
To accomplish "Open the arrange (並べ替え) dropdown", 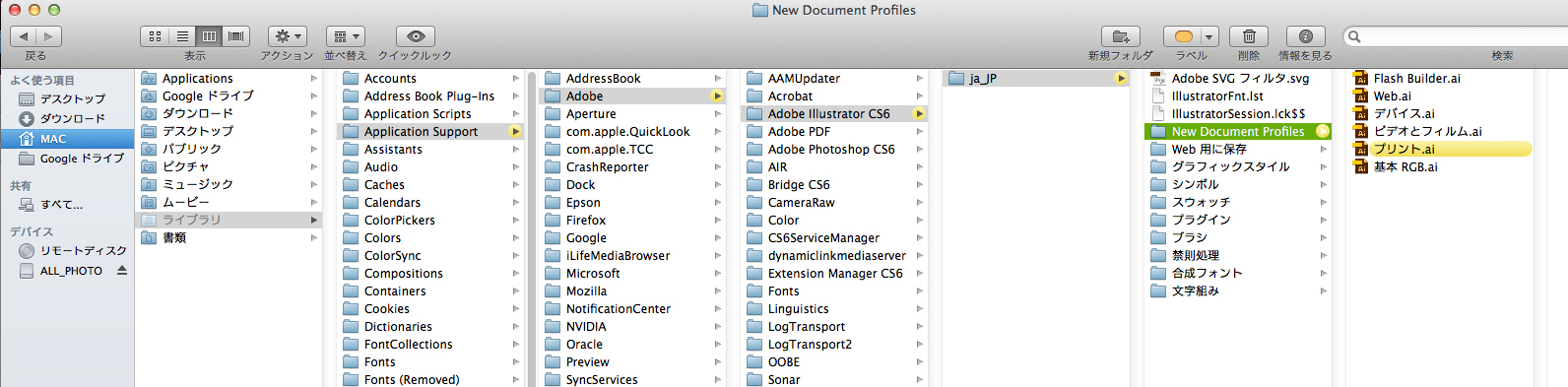I will coord(346,36).
